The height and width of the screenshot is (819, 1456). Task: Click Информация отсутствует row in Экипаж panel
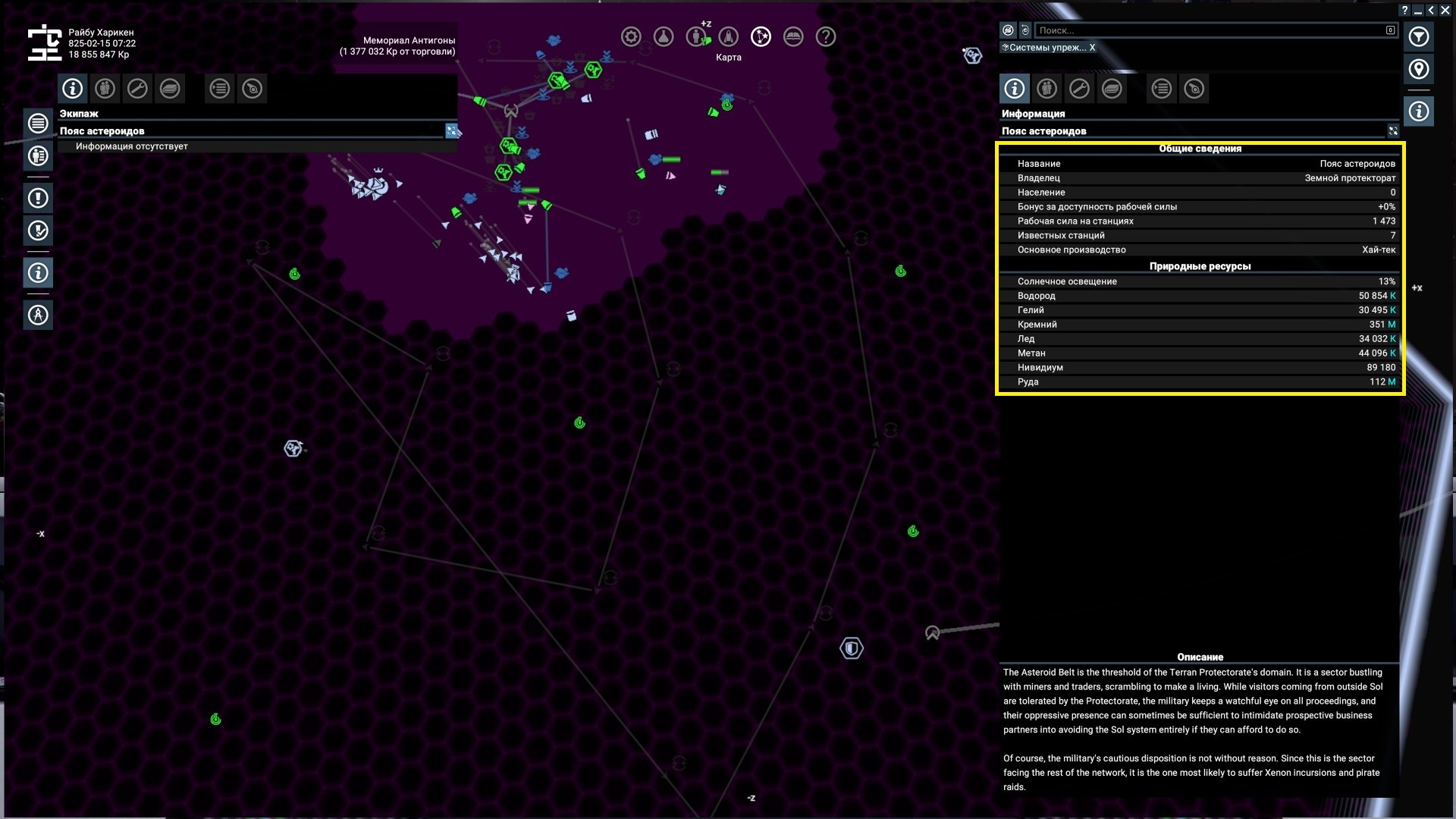tap(258, 146)
